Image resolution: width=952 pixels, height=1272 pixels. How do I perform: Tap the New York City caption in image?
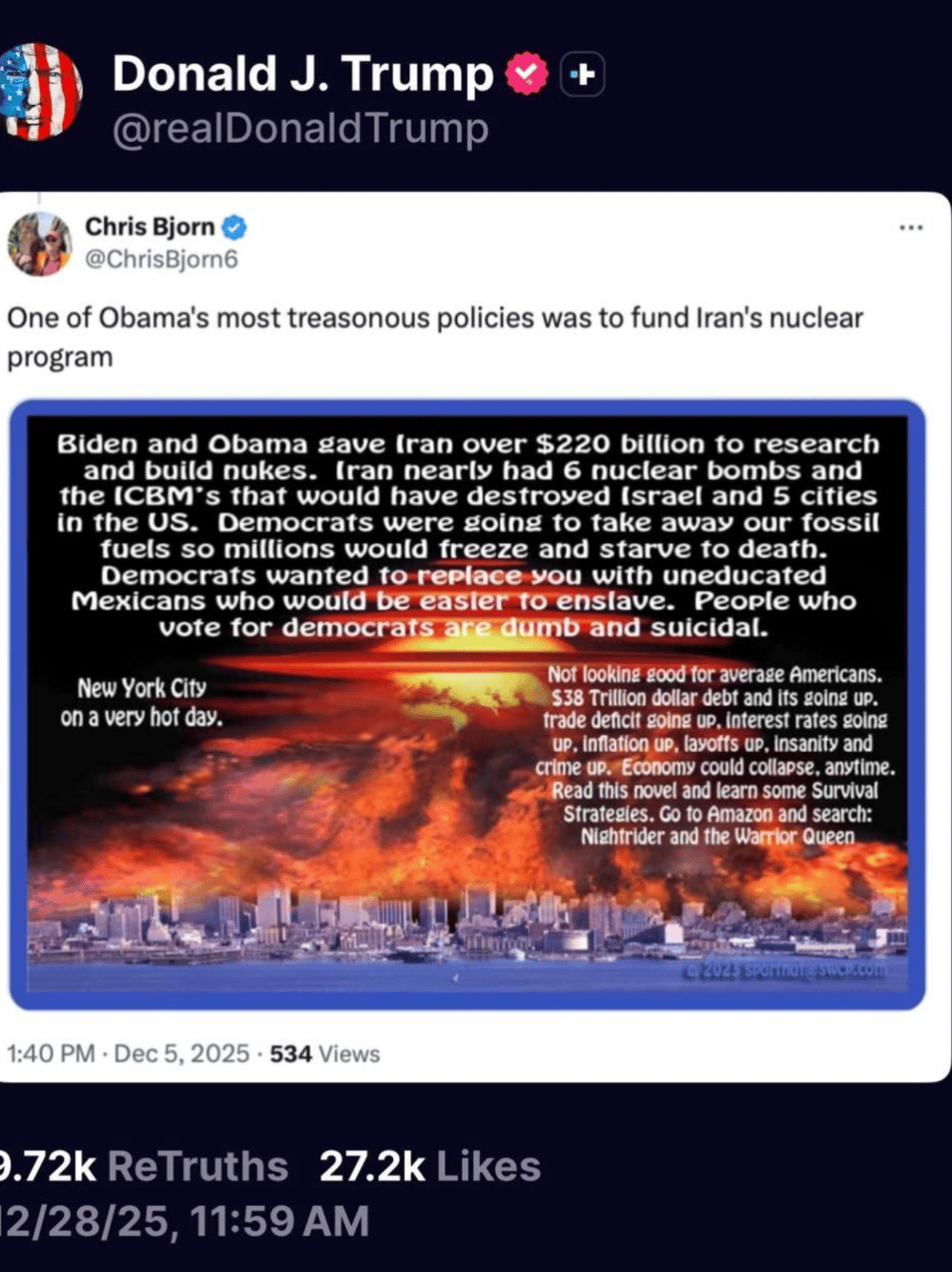[142, 701]
